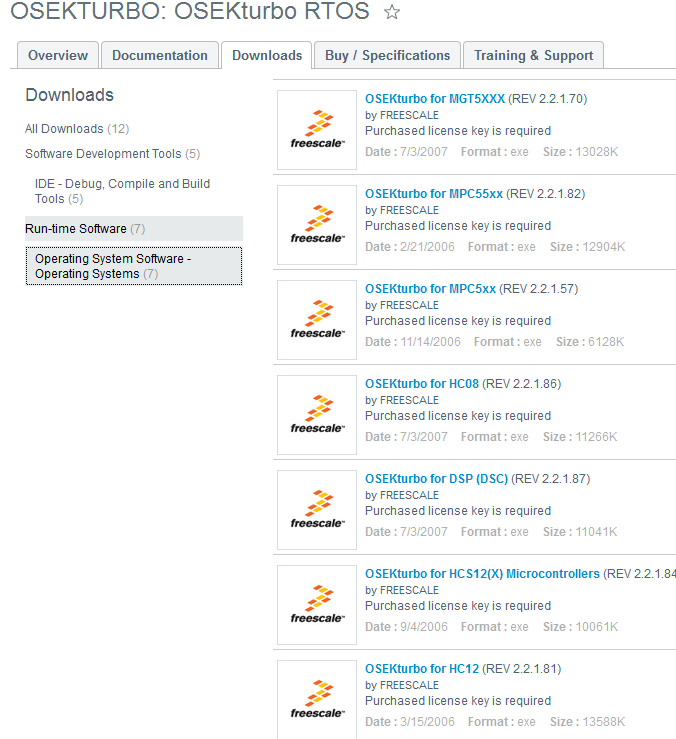The width and height of the screenshot is (676, 739).
Task: Click Freescale logo thumbnail for MPC5xx item
Action: [x=317, y=320]
